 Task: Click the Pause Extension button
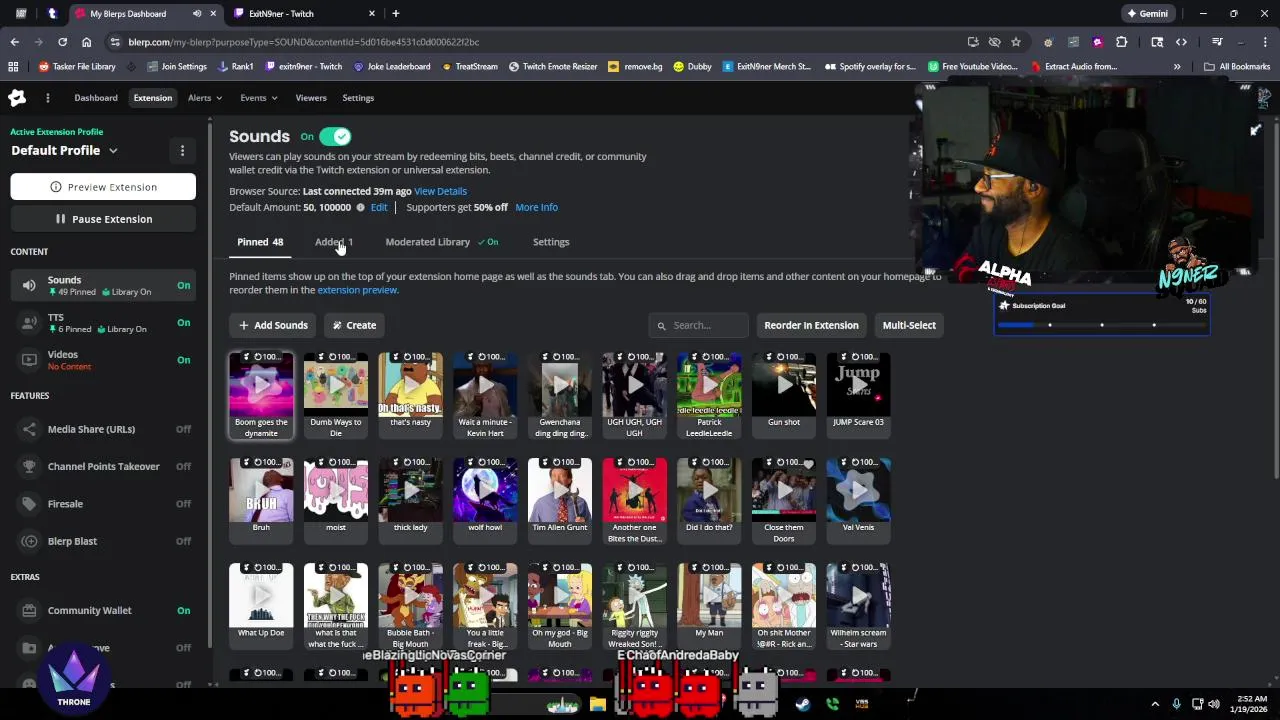103,219
